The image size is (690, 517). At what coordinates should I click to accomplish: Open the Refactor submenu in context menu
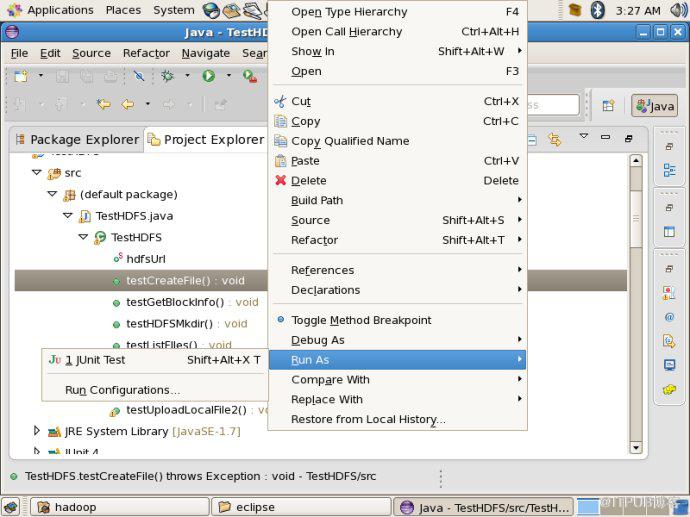coord(398,240)
